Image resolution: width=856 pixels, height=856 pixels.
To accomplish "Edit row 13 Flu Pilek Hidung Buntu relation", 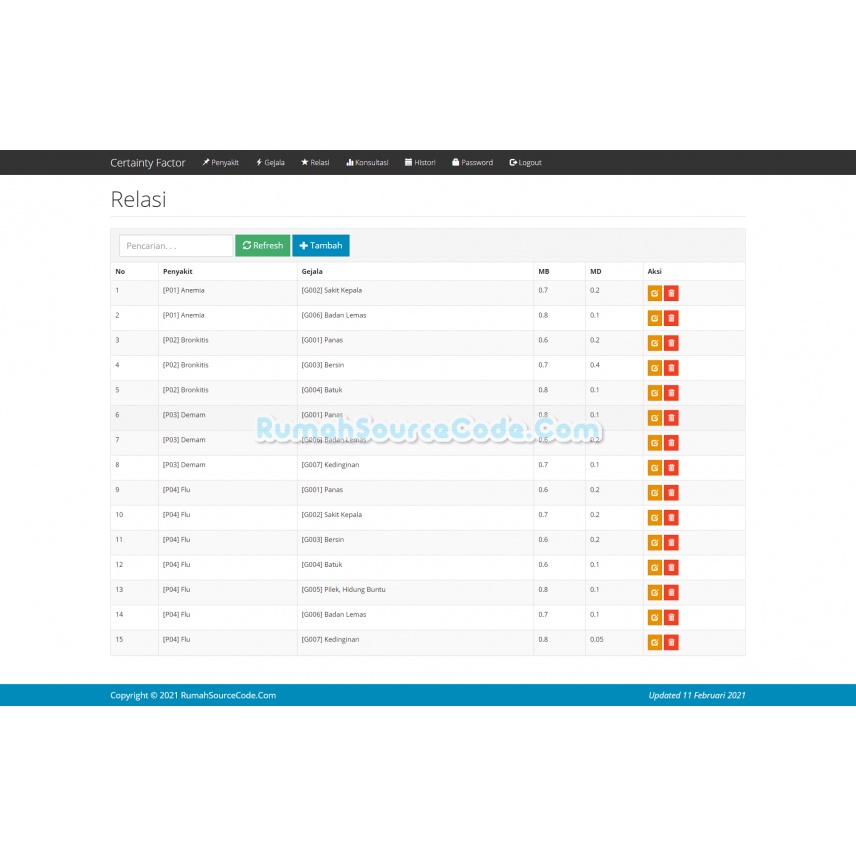I will coord(655,592).
